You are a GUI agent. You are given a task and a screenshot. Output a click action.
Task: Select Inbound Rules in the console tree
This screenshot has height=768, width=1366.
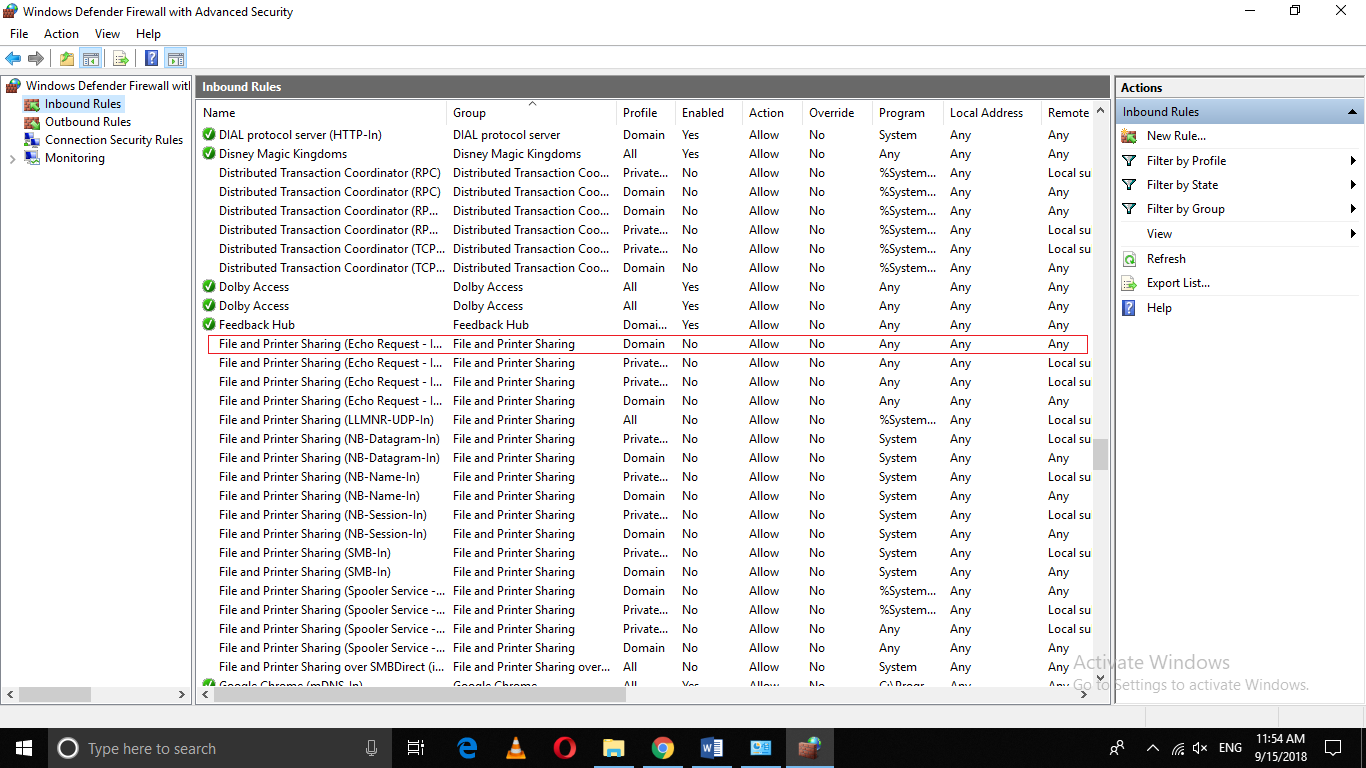click(84, 103)
